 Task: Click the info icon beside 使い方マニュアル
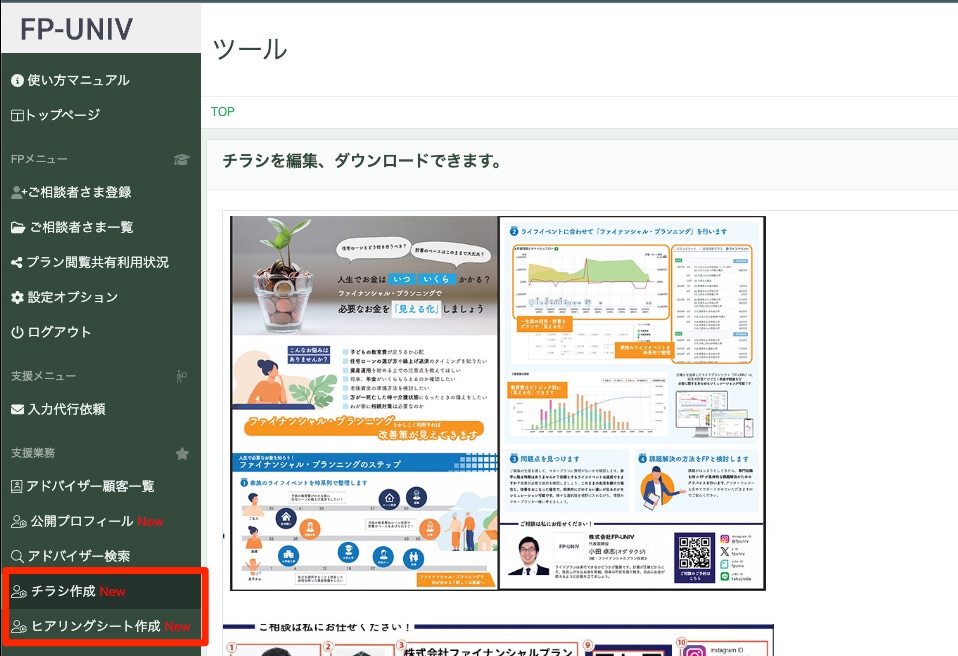click(x=17, y=80)
